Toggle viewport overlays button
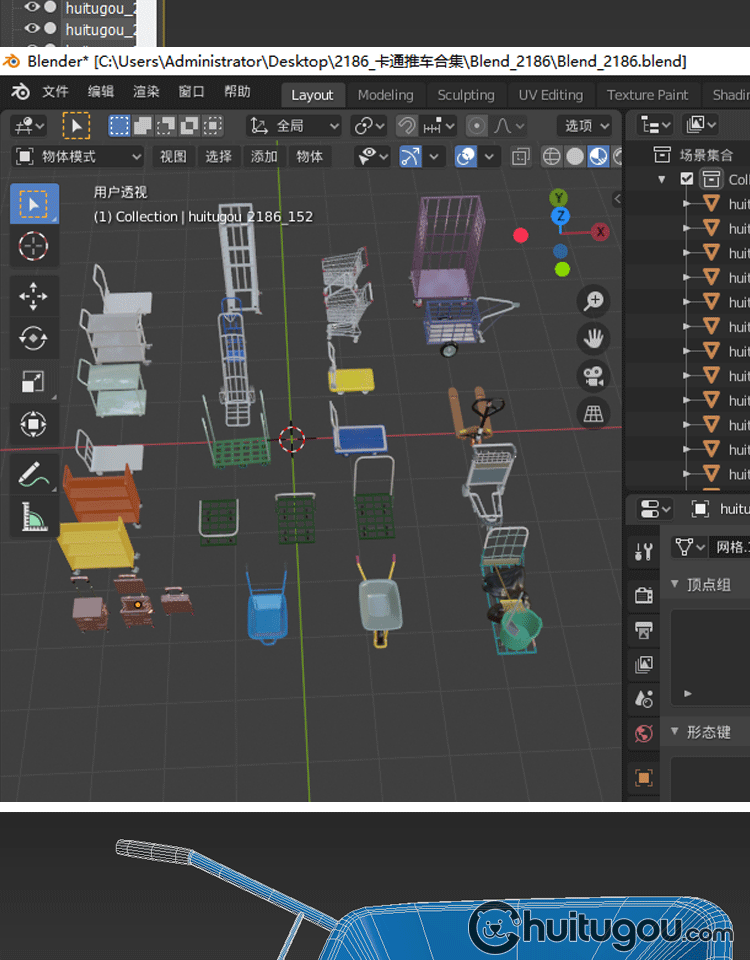 click(x=466, y=157)
